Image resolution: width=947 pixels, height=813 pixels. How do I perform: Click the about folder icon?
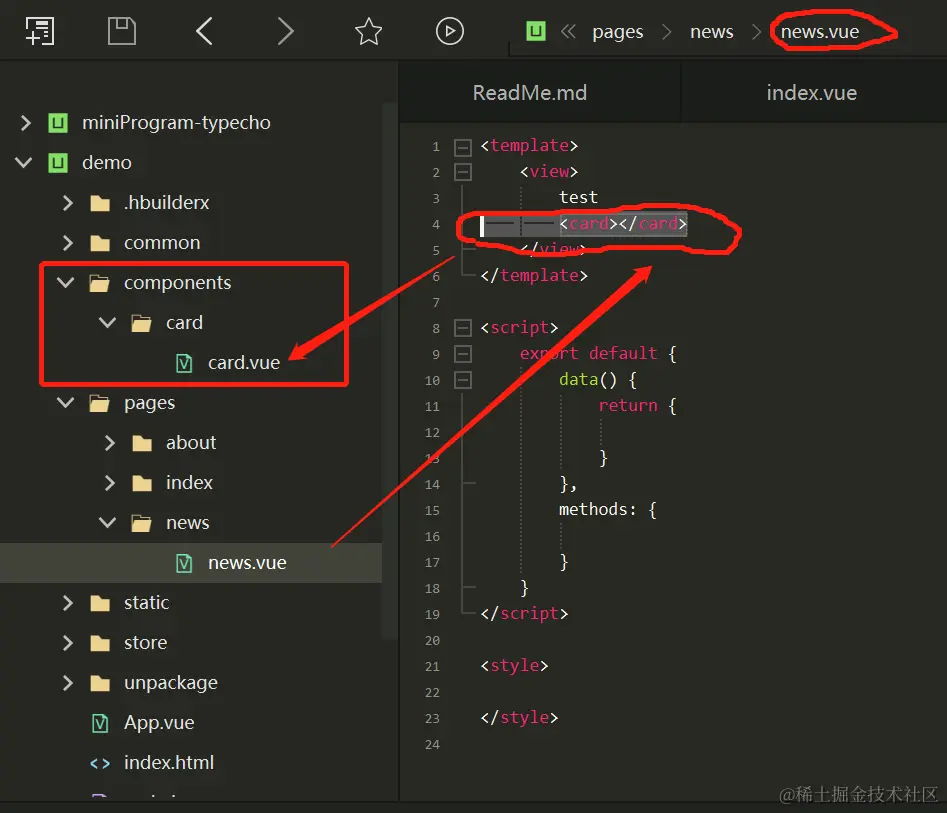(142, 443)
